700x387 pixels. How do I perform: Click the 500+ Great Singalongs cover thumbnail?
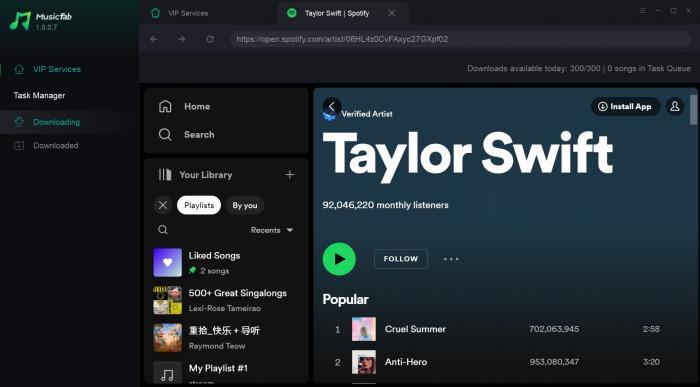point(167,300)
